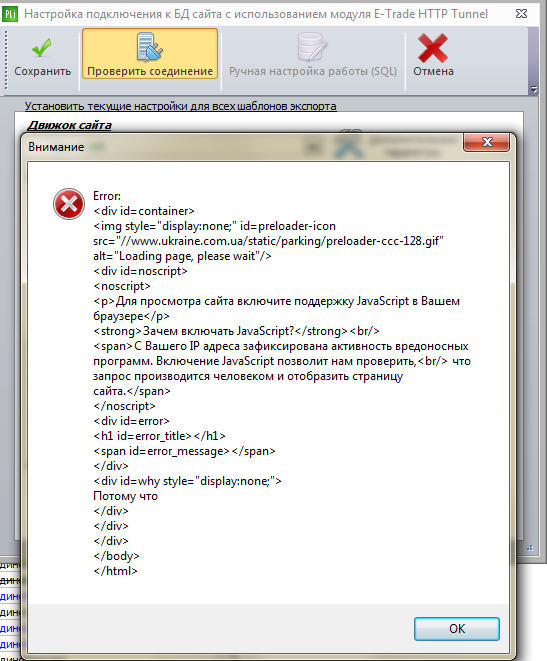The image size is (547, 661).
Task: Click the green Save checkmark icon
Action: [x=42, y=48]
